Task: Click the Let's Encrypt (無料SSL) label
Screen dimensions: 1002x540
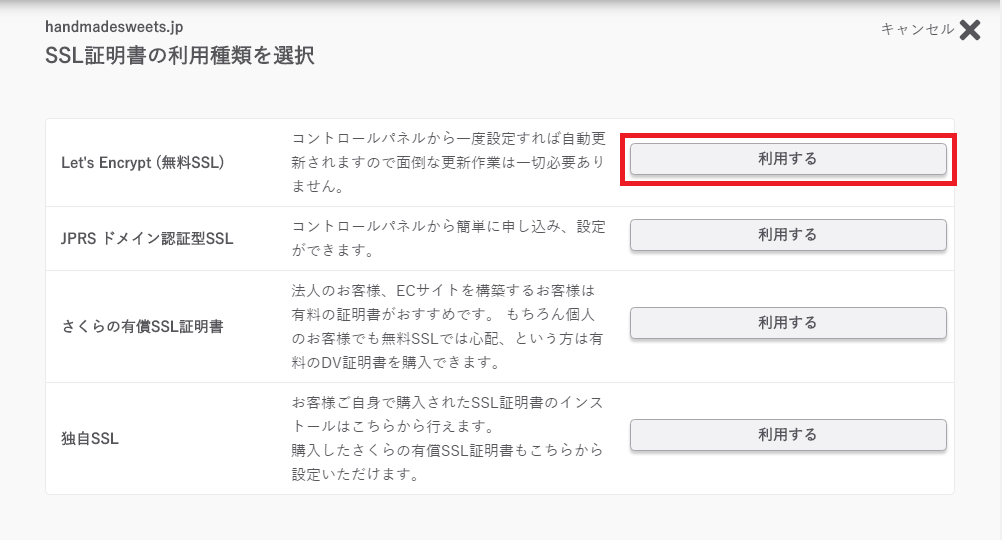Action: point(143,162)
